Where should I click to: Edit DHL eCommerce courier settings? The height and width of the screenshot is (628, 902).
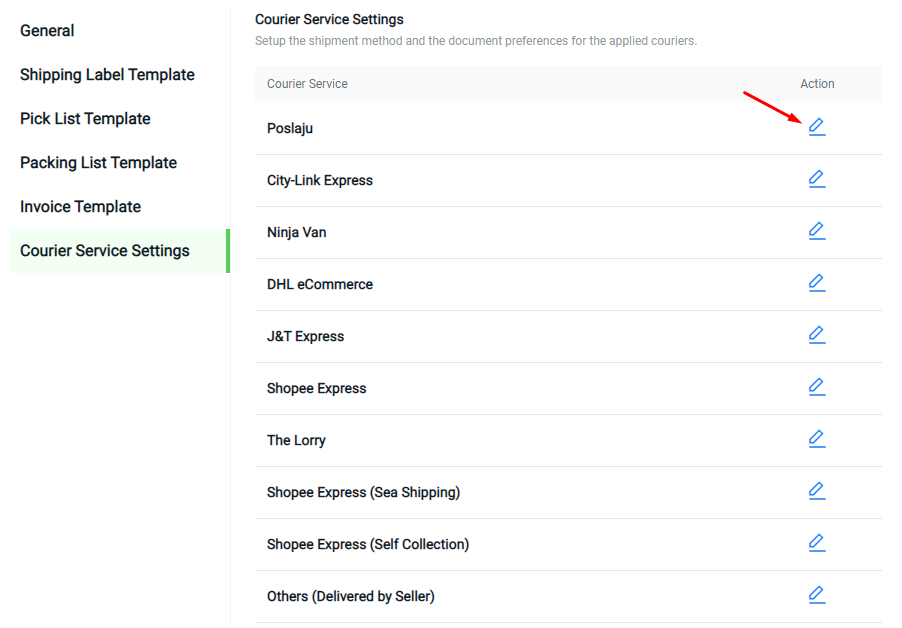(x=817, y=283)
